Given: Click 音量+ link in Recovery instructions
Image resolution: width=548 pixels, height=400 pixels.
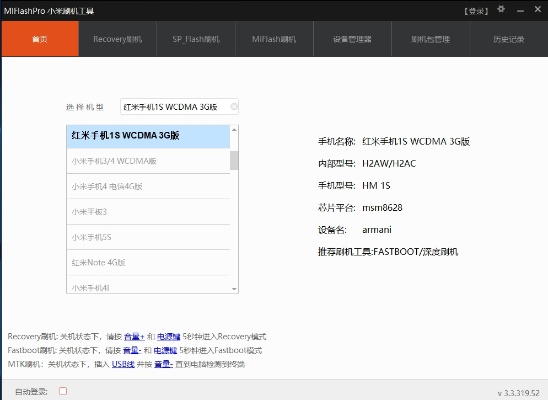Looking at the screenshot, I should click(134, 336).
